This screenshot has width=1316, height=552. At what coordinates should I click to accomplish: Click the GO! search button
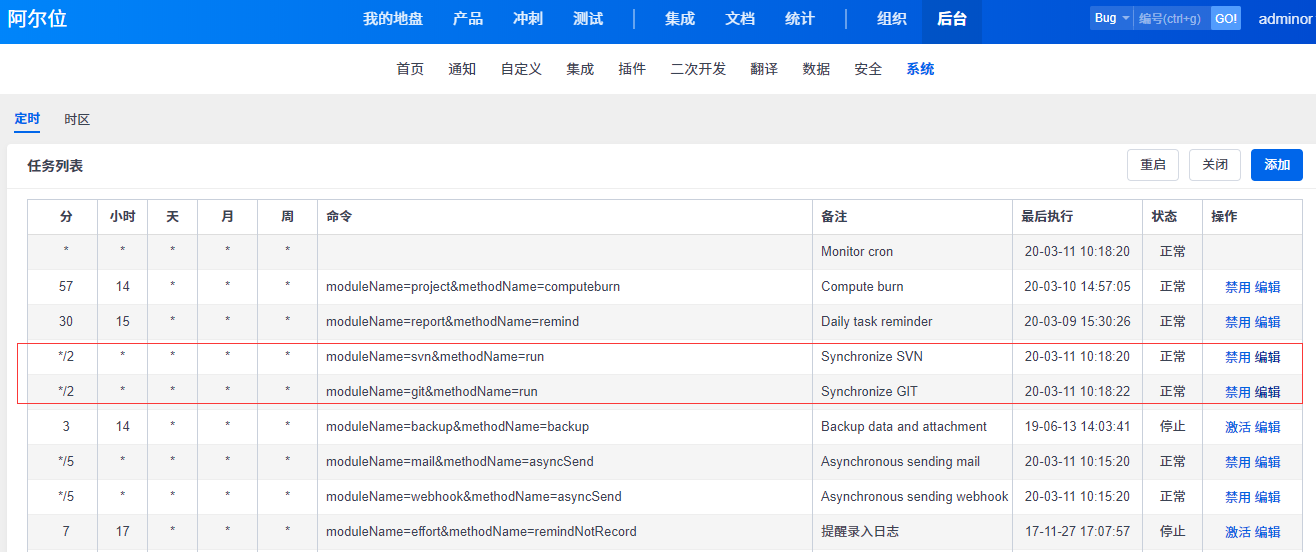click(x=1225, y=18)
